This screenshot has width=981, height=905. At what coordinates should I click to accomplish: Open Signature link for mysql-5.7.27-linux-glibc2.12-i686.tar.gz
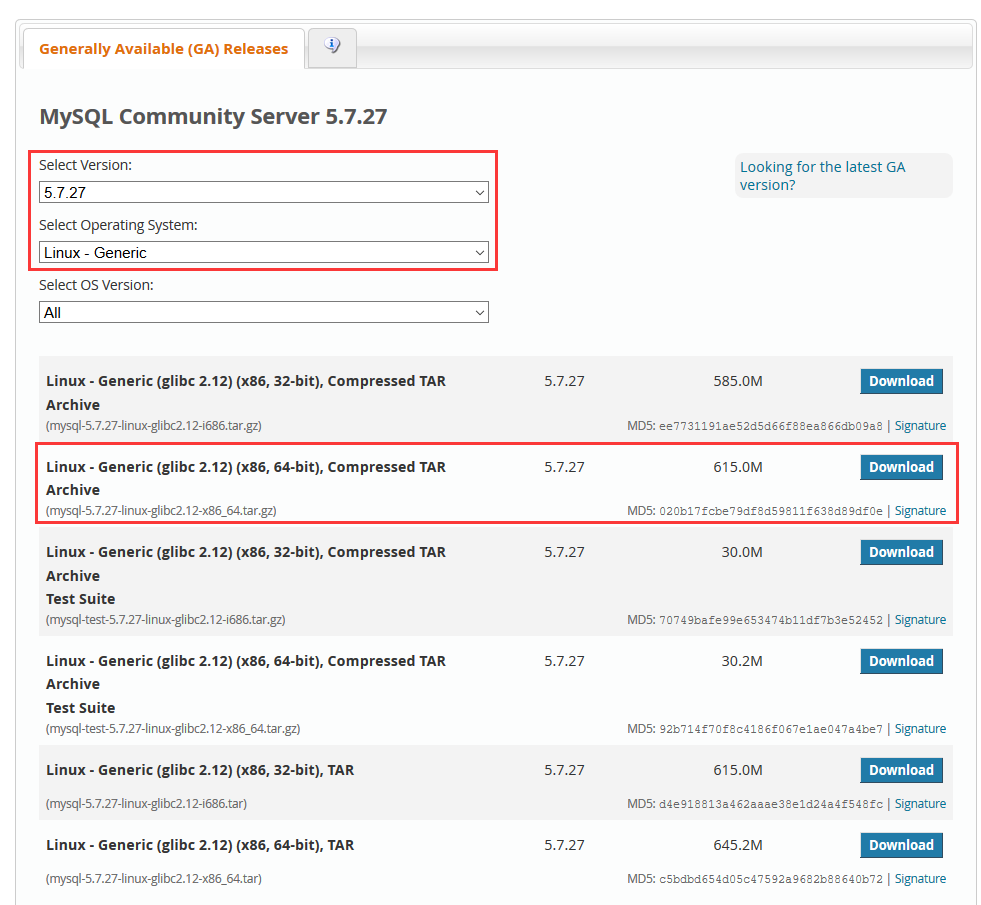click(x=919, y=426)
